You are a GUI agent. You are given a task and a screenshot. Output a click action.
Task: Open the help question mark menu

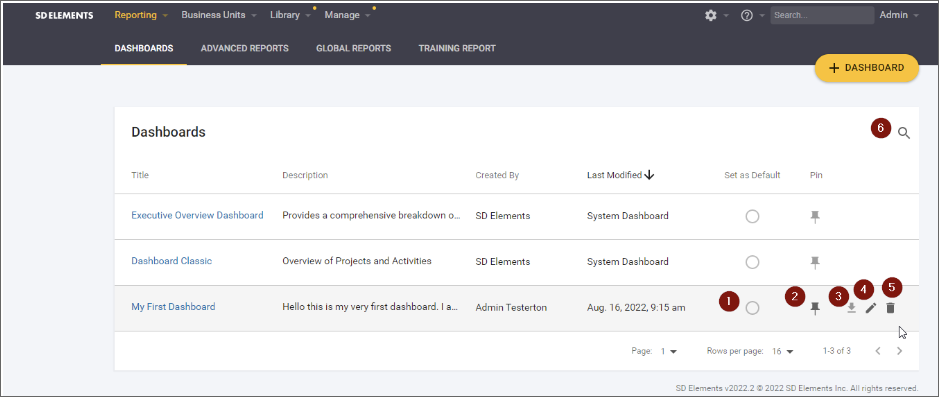(747, 16)
